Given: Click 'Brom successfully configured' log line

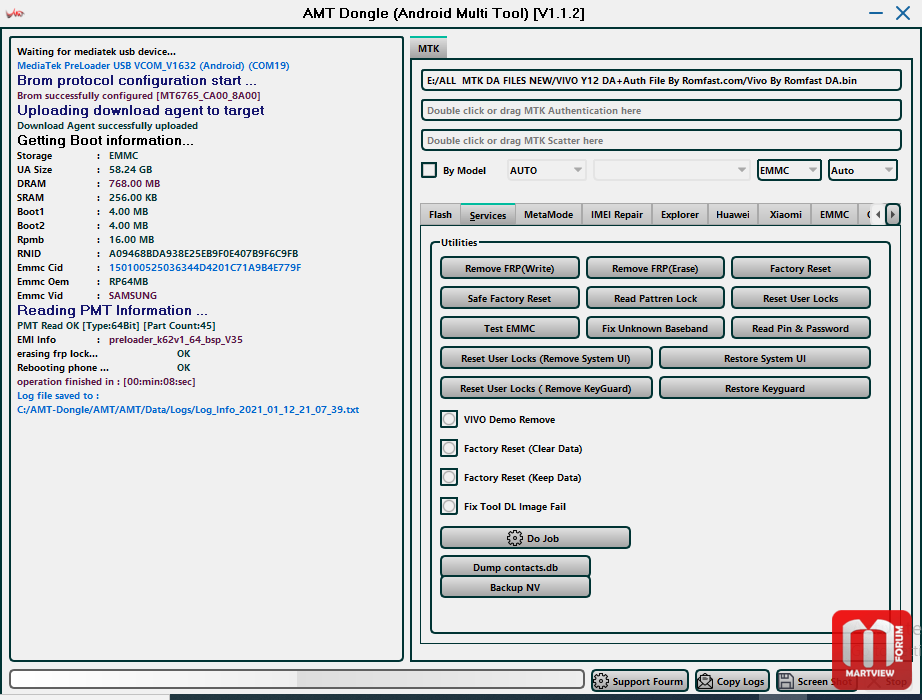Looking at the screenshot, I should [139, 95].
